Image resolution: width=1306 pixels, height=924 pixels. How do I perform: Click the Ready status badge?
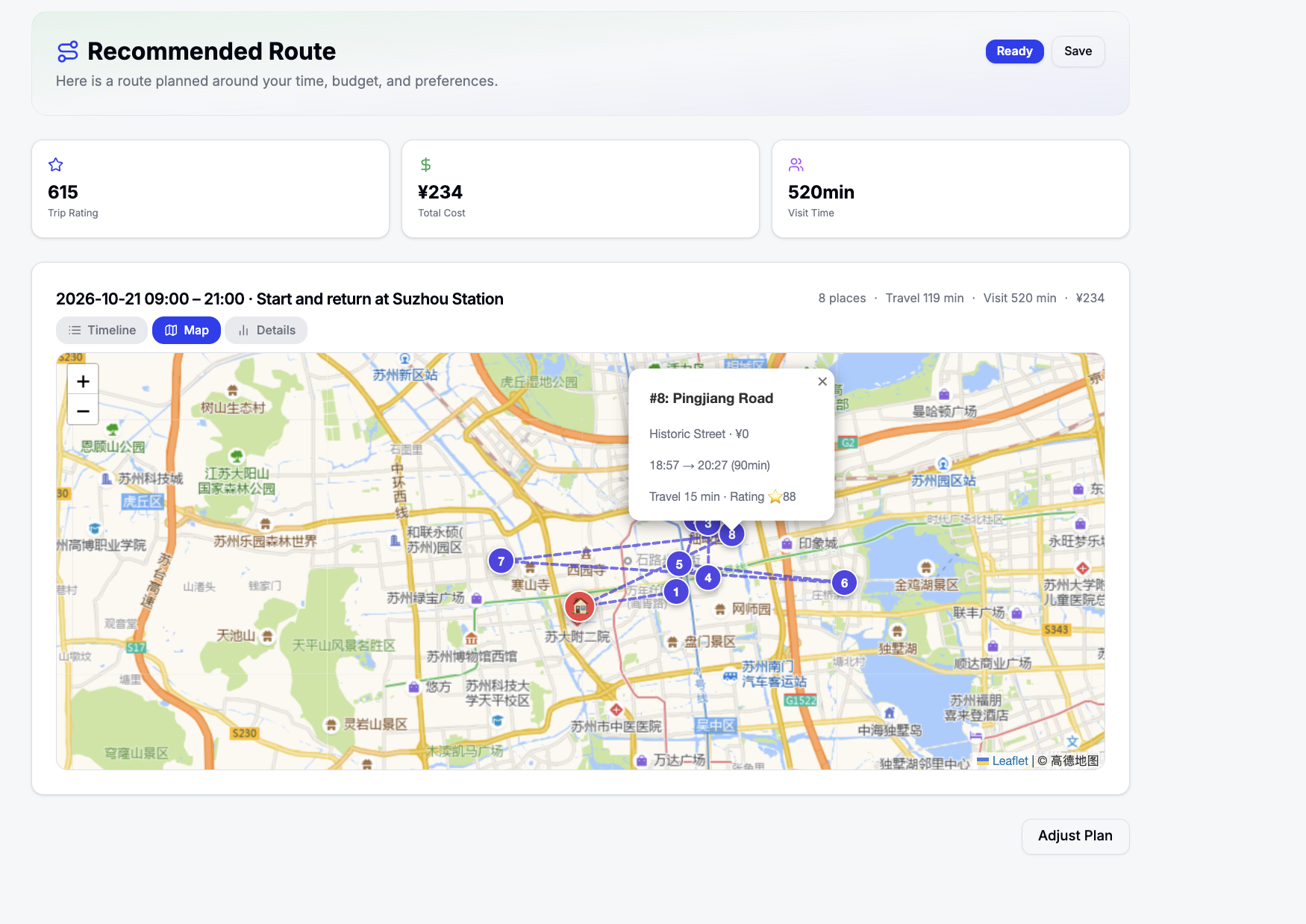(1014, 51)
